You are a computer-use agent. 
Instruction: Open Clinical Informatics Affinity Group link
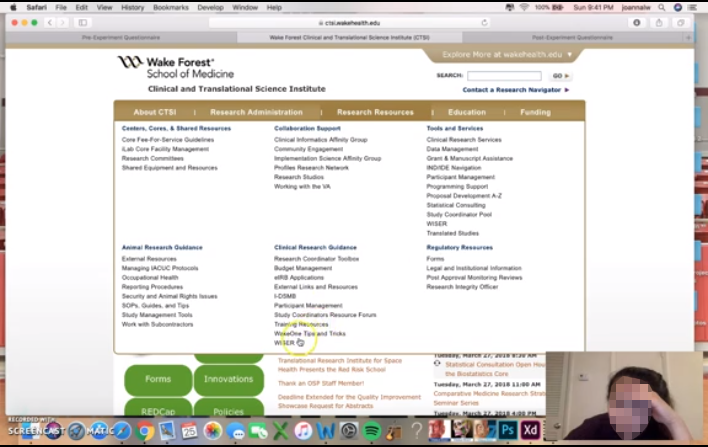pyautogui.click(x=321, y=140)
